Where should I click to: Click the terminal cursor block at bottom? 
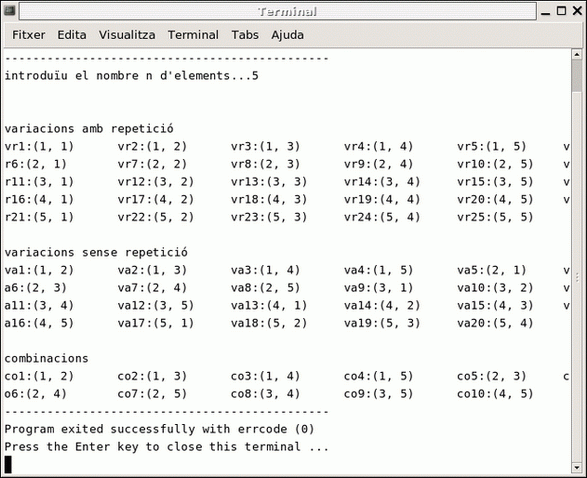point(8,465)
